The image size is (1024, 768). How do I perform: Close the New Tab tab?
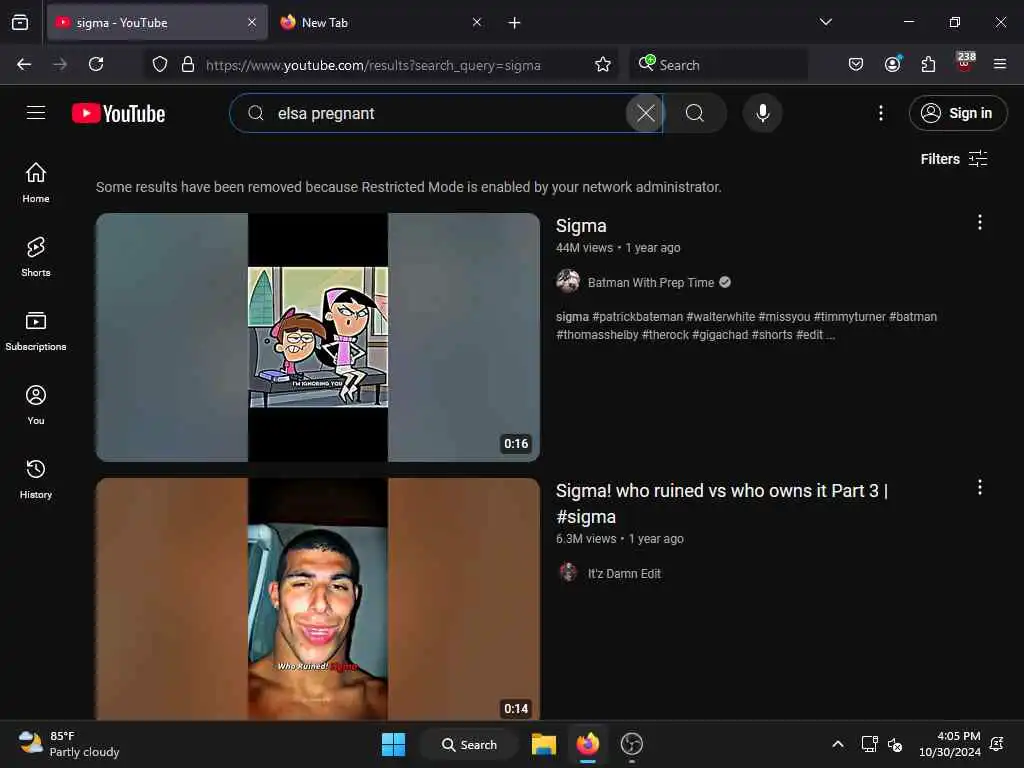coord(477,23)
